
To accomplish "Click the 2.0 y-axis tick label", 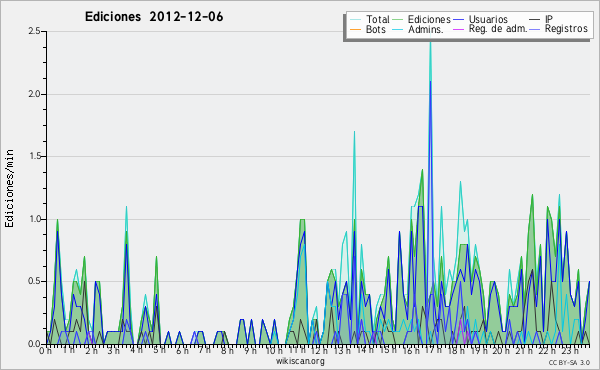I will (x=34, y=94).
